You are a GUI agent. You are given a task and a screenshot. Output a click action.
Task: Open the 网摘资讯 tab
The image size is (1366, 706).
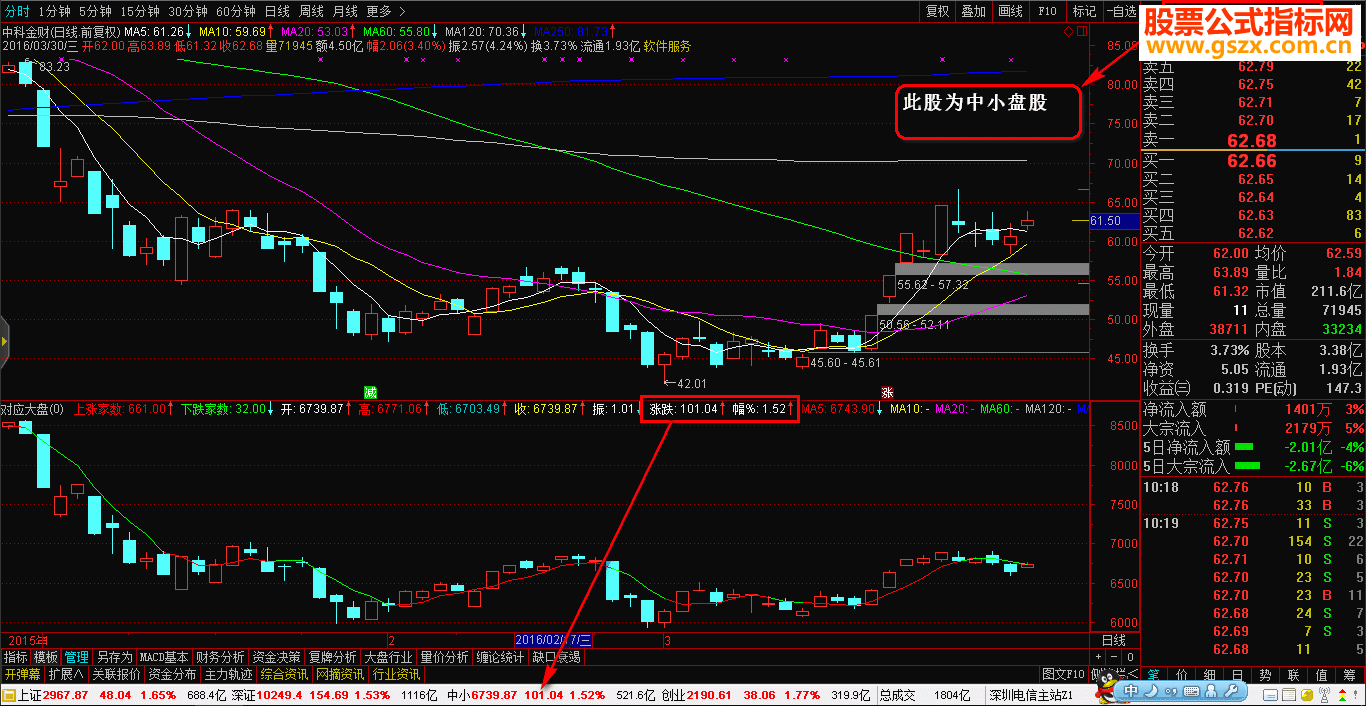[x=340, y=674]
